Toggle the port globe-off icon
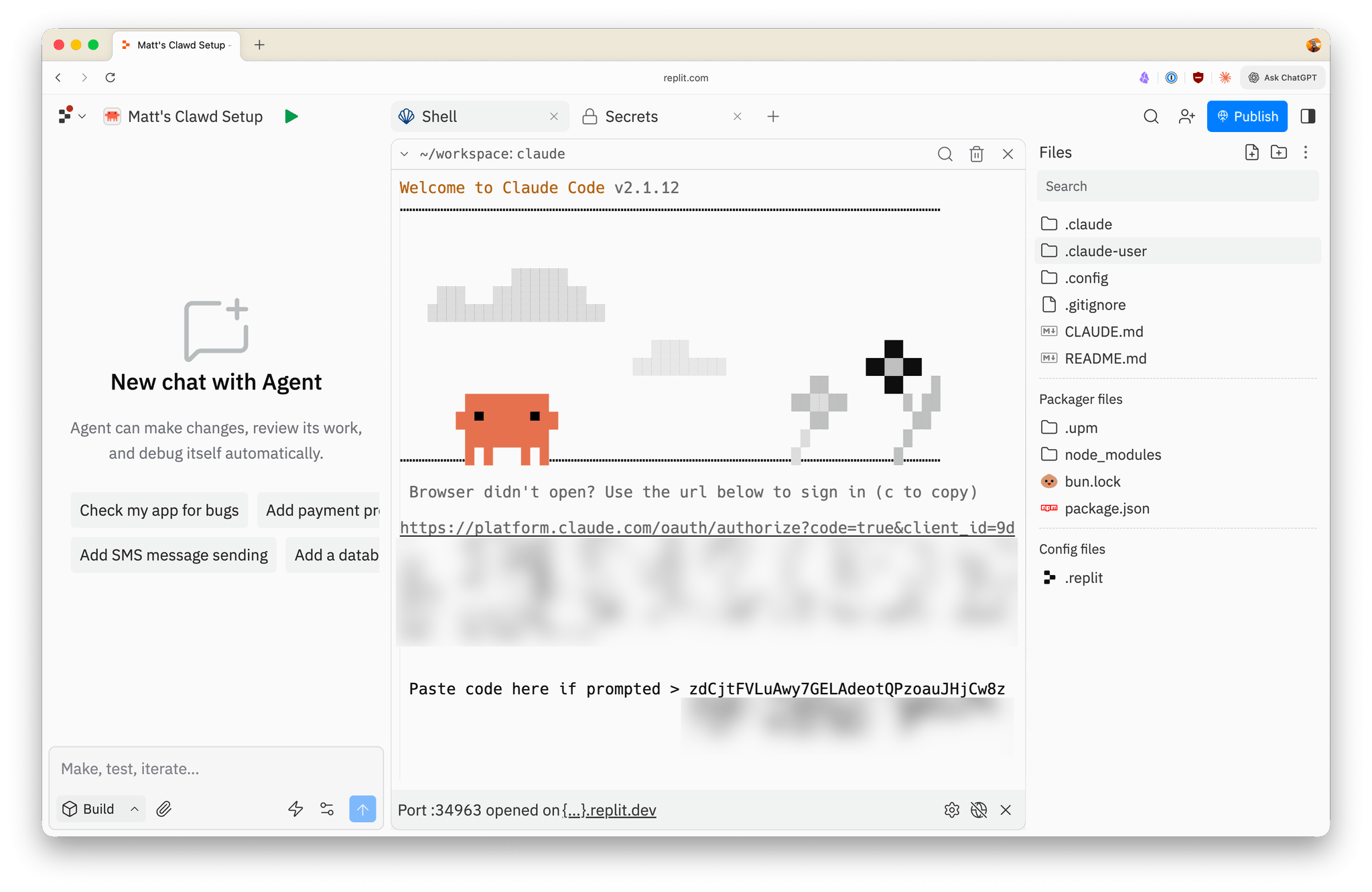 coord(979,810)
